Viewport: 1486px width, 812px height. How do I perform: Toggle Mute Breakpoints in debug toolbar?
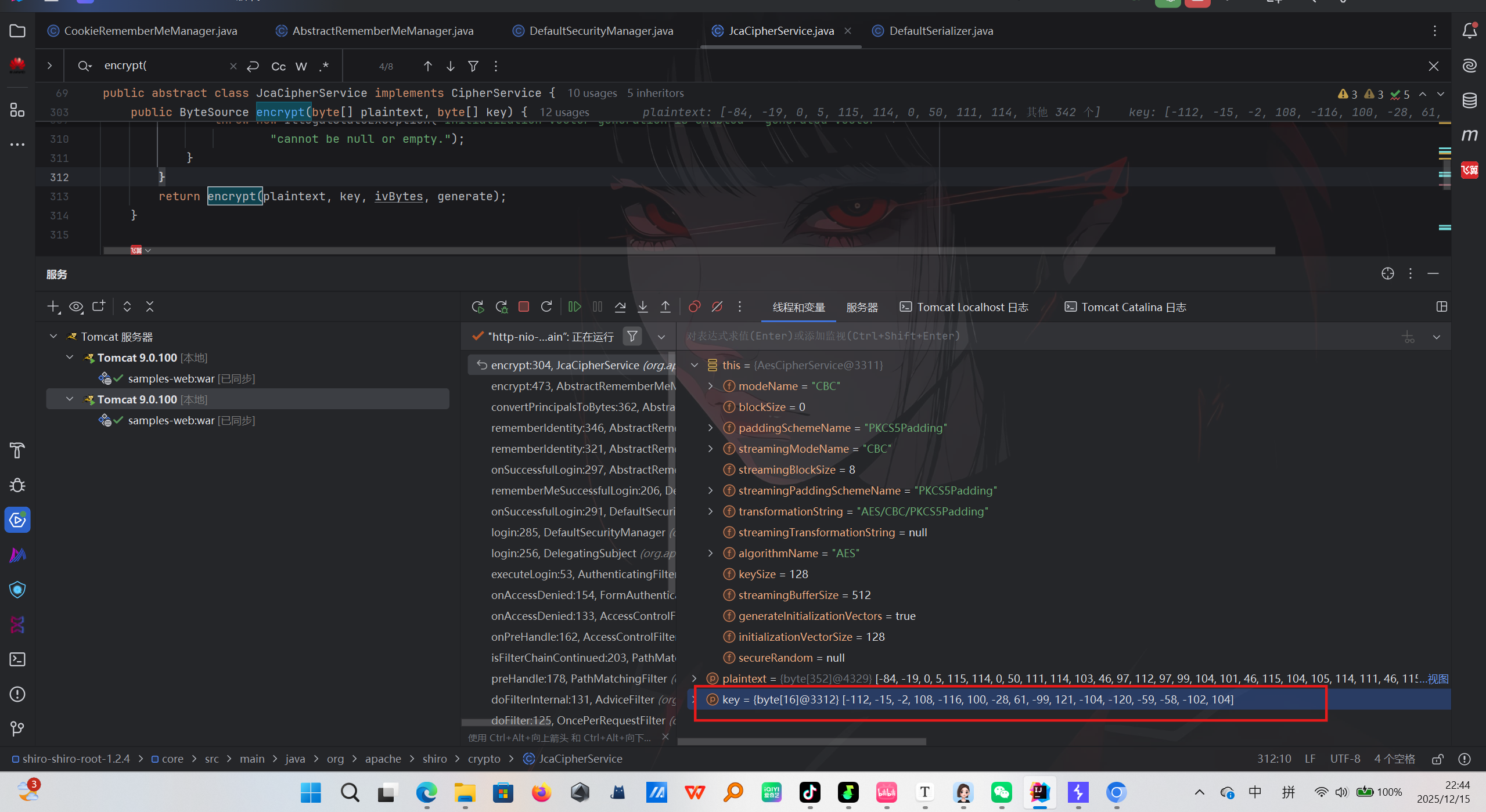pos(717,306)
